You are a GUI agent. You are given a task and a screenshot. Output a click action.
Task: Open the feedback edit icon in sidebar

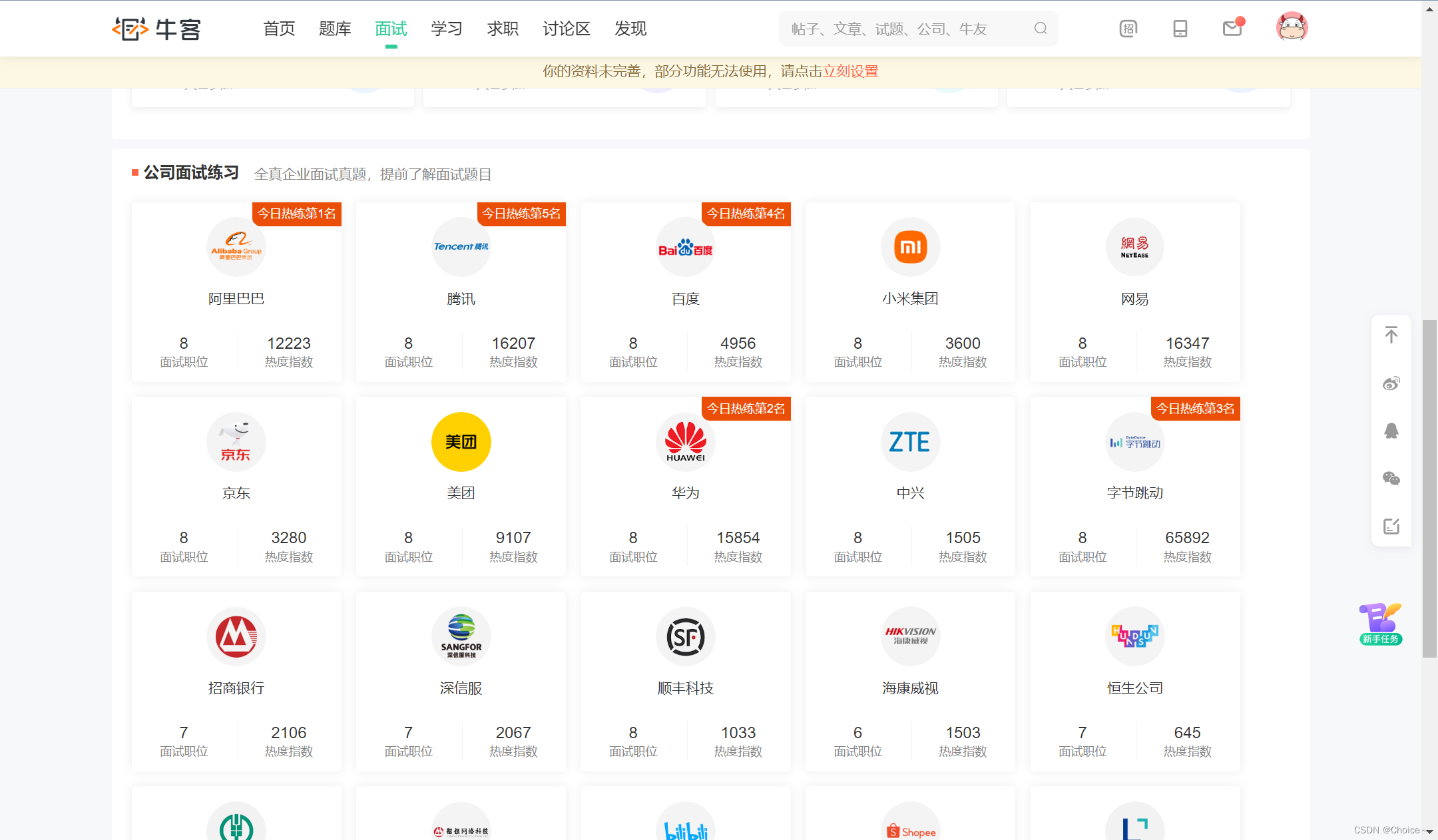point(1391,526)
